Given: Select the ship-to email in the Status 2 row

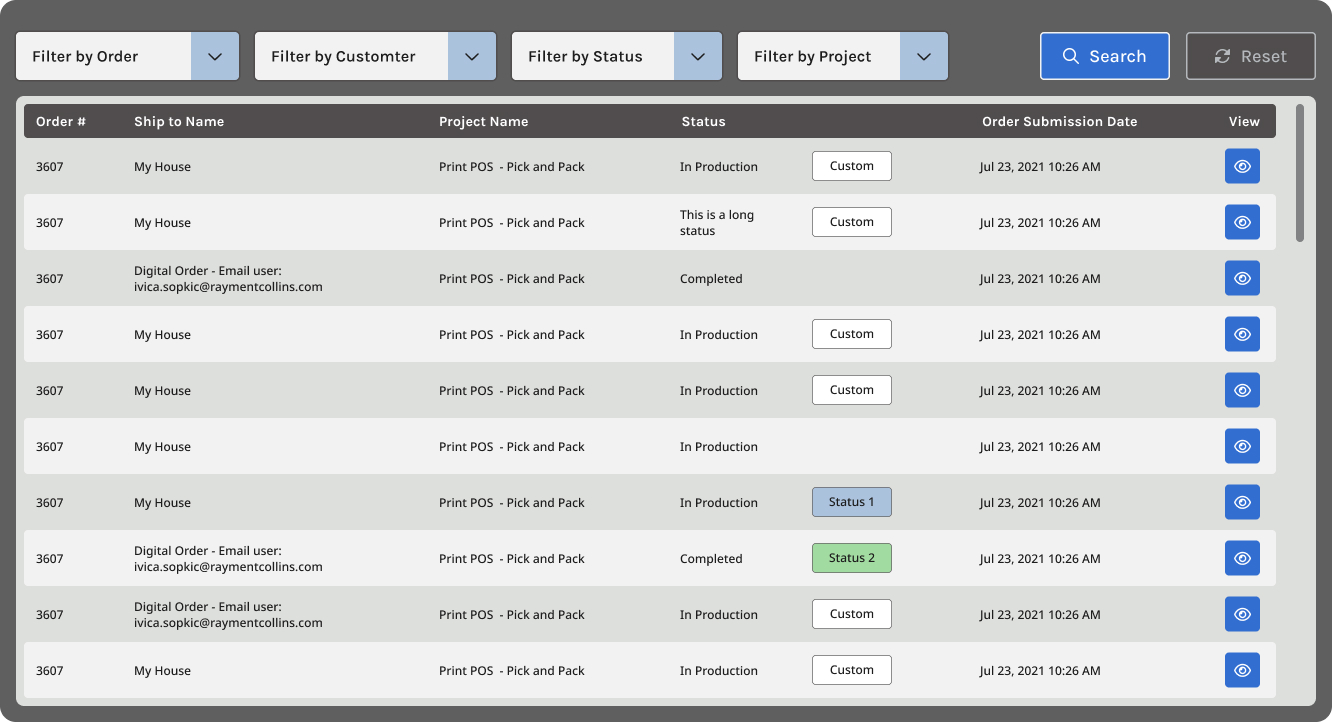Looking at the screenshot, I should (228, 567).
